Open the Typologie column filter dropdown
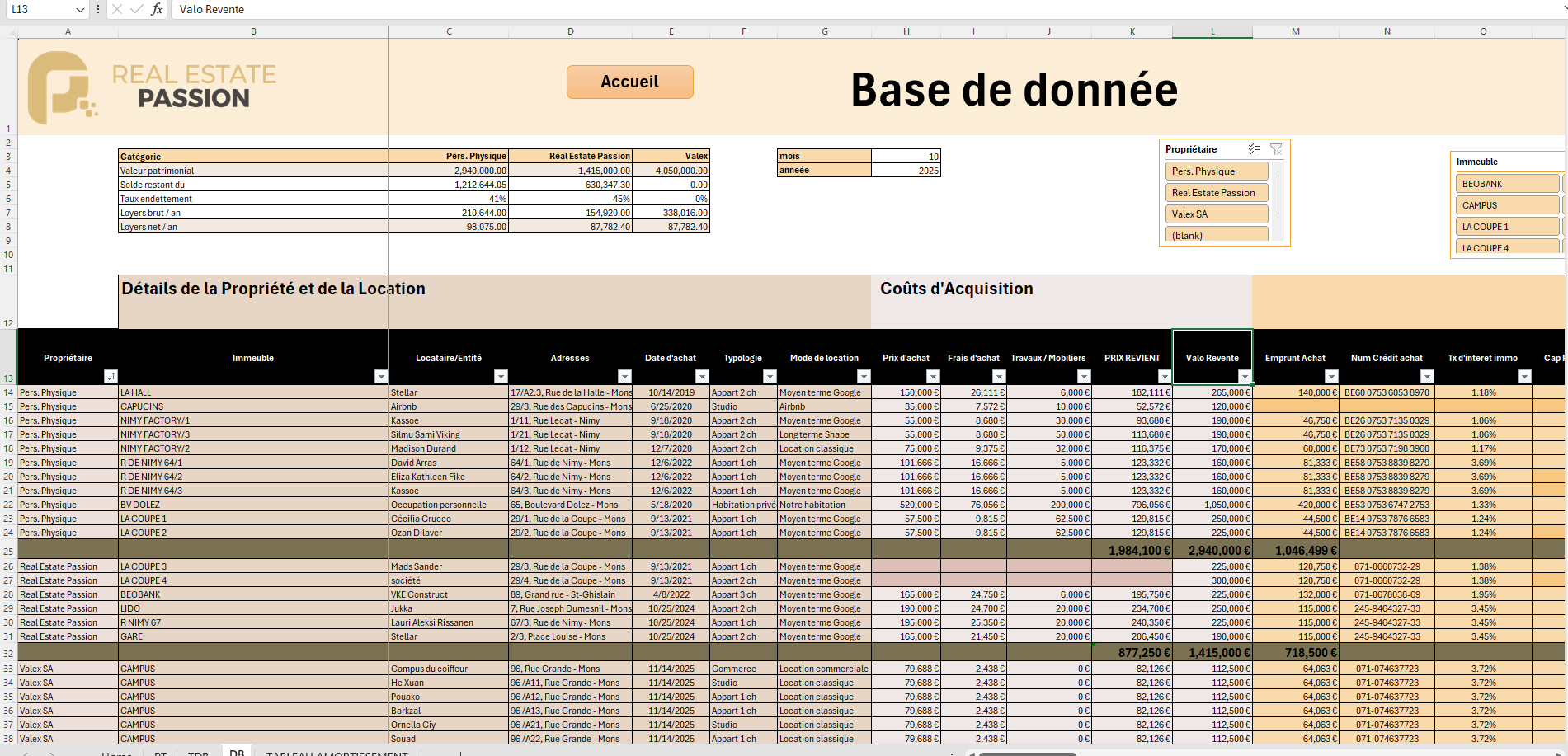1568x756 pixels. coord(770,377)
